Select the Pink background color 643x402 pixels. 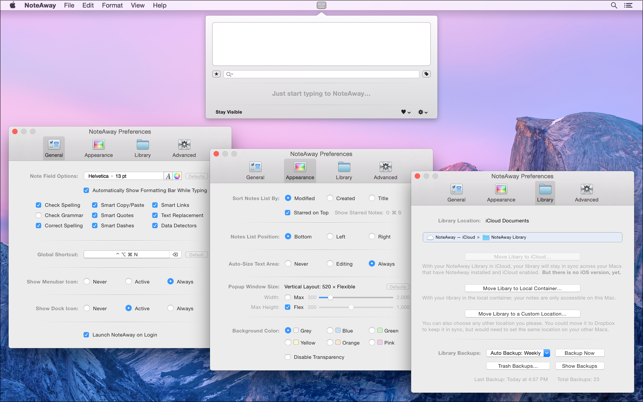point(372,342)
